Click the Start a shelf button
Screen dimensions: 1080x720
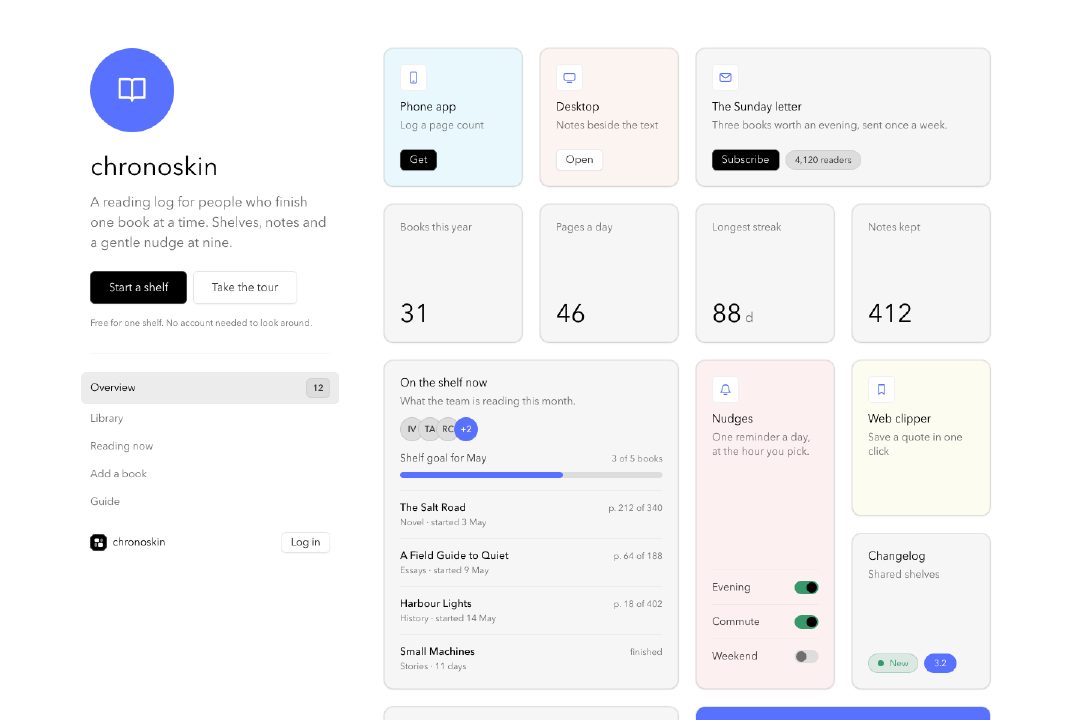point(138,287)
